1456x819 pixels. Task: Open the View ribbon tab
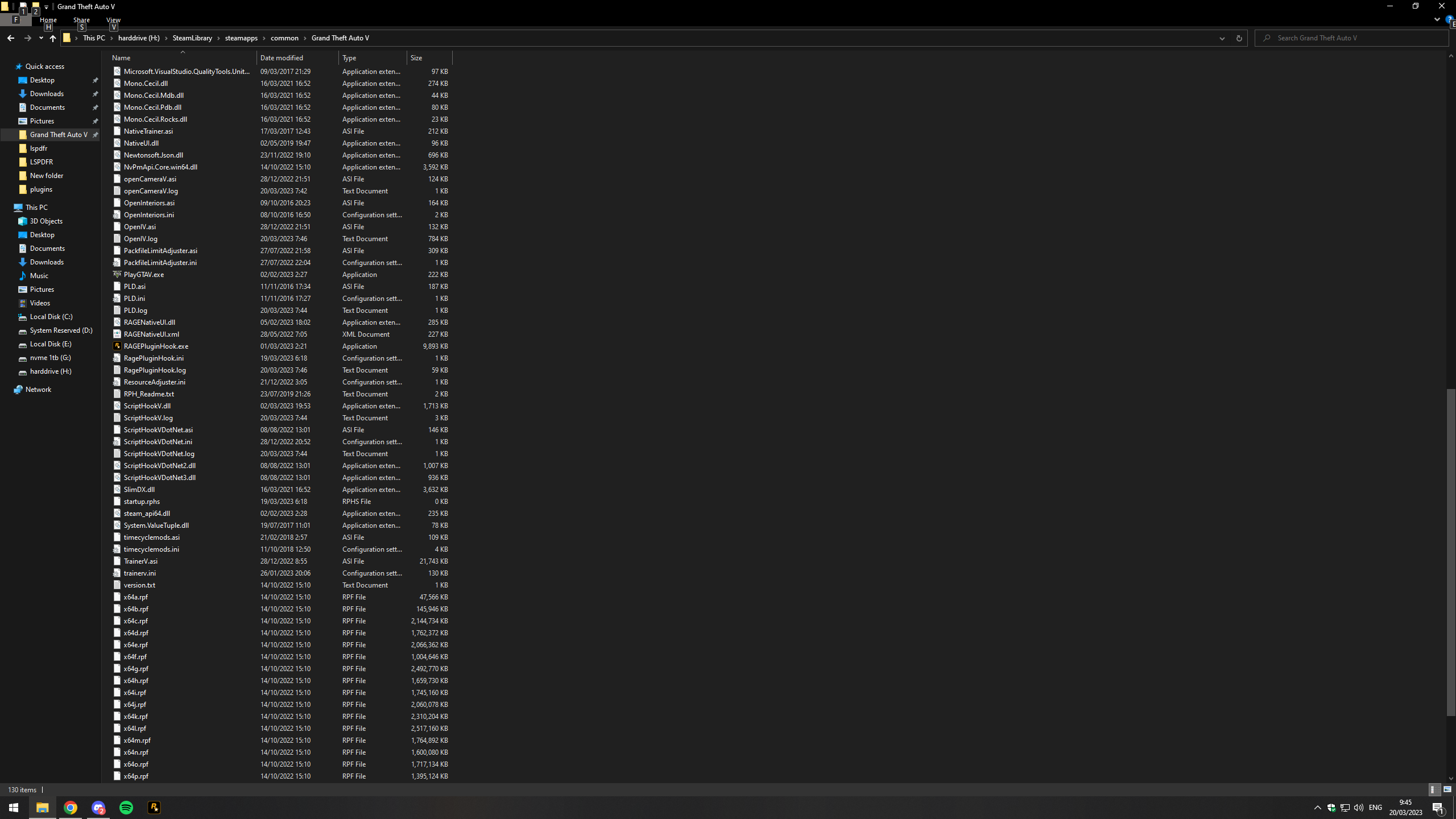click(x=113, y=20)
